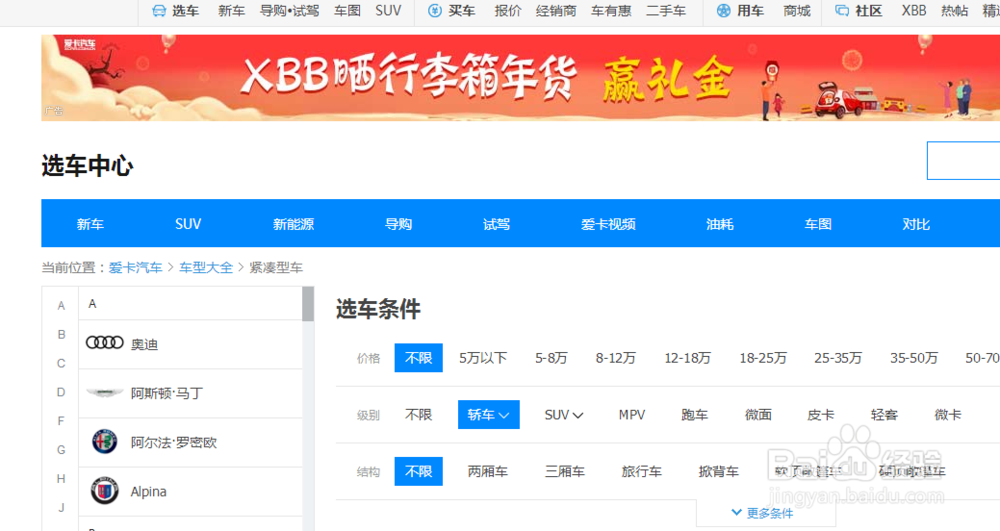This screenshot has width=1000, height=531.
Task: Select 旅行车 body structure
Action: pyautogui.click(x=642, y=472)
